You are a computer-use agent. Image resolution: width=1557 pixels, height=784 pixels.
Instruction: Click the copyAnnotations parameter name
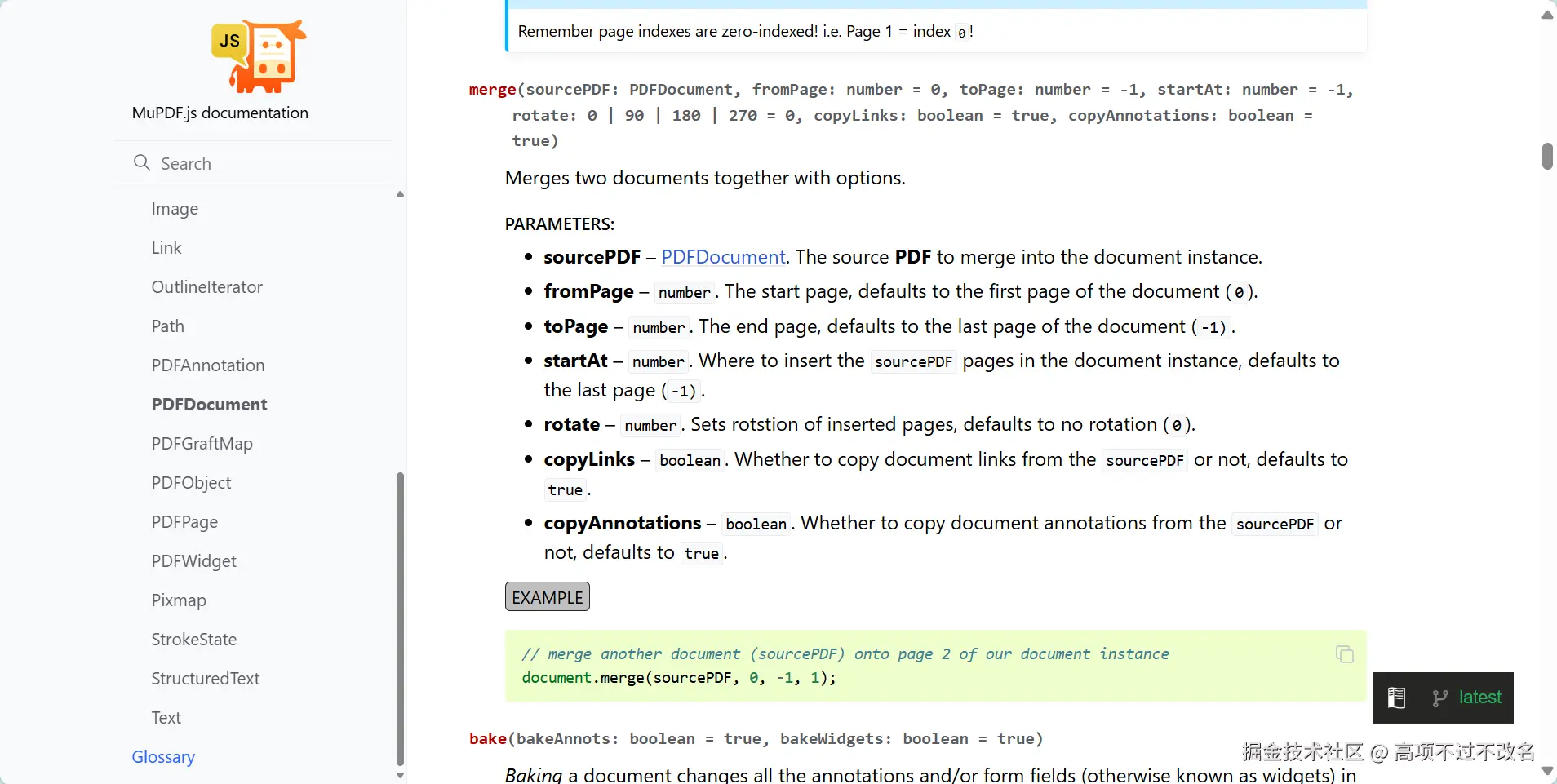pyautogui.click(x=623, y=523)
